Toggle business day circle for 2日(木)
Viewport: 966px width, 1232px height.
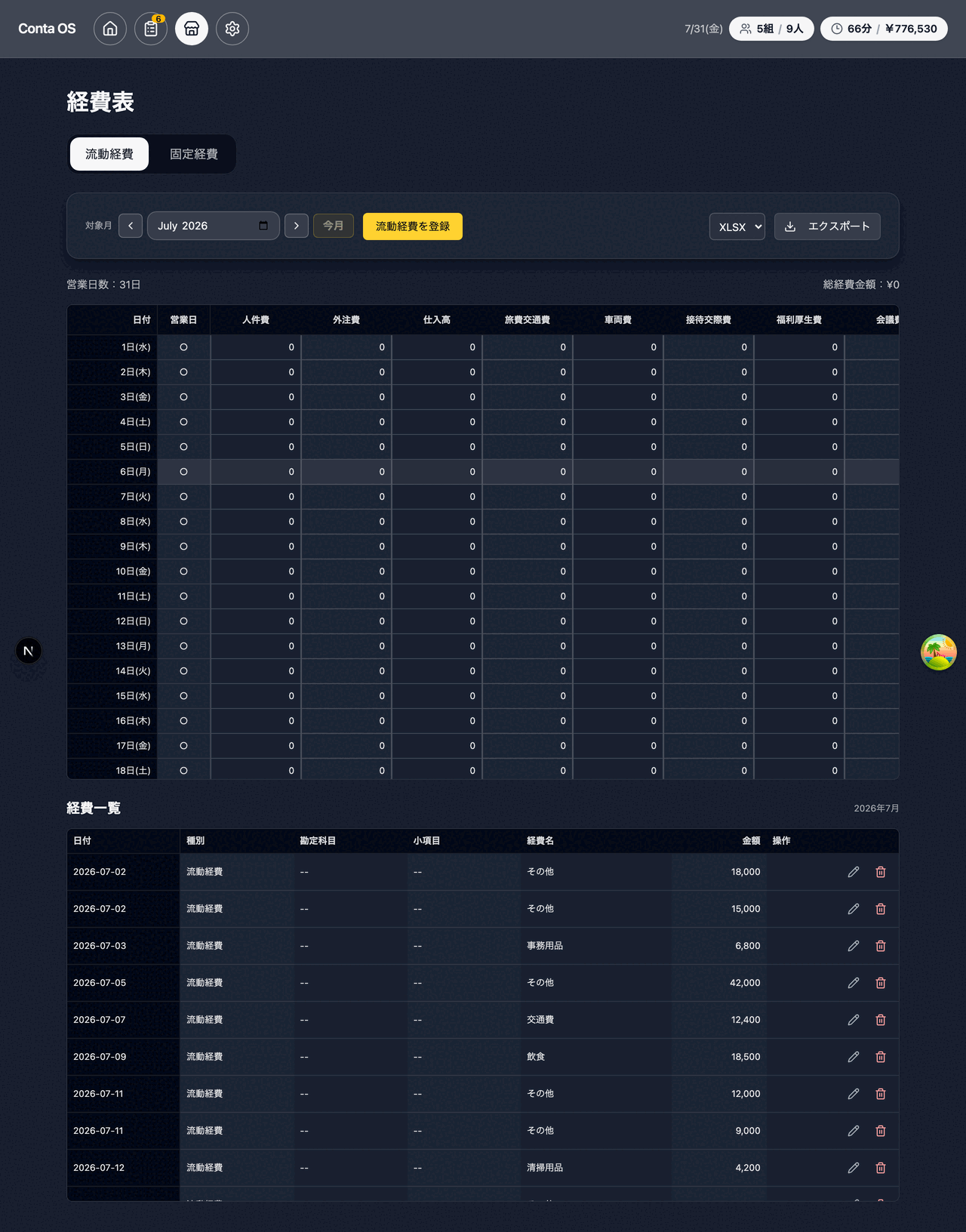coord(183,372)
